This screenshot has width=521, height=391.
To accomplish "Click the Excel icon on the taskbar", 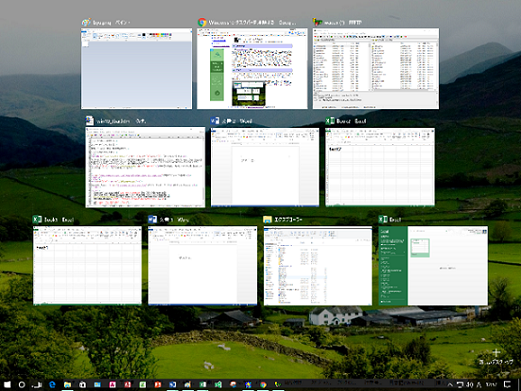I will point(203,385).
